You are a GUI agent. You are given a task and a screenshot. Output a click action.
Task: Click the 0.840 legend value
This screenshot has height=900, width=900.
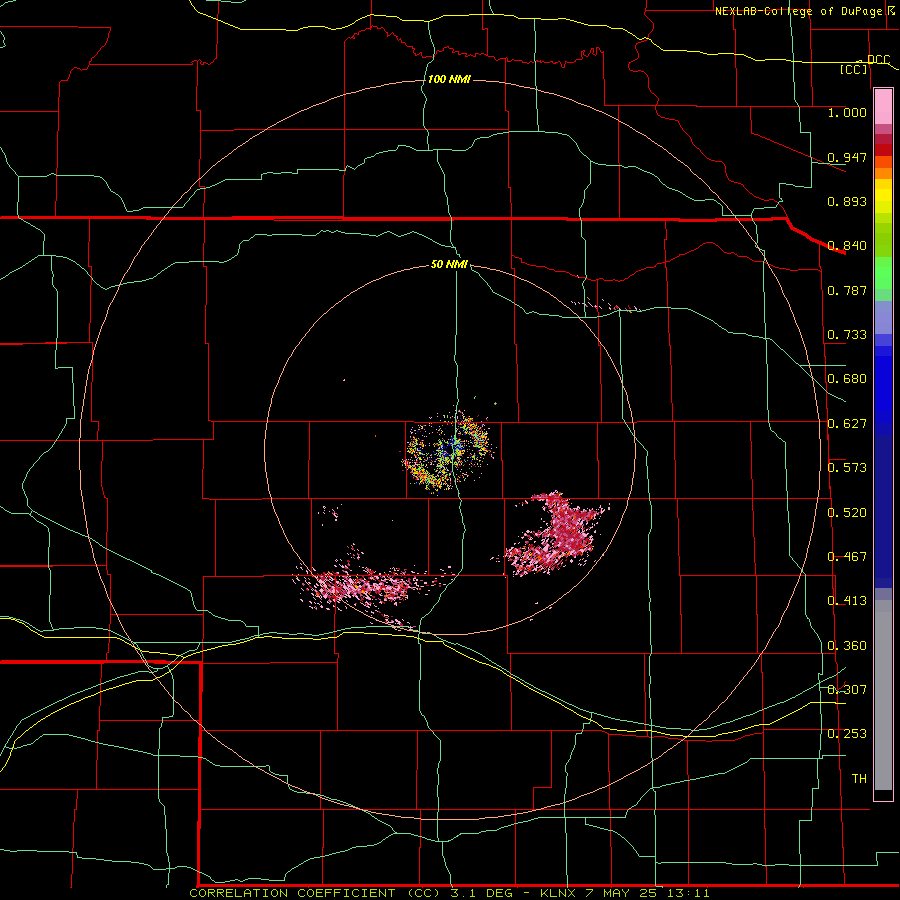click(x=847, y=246)
